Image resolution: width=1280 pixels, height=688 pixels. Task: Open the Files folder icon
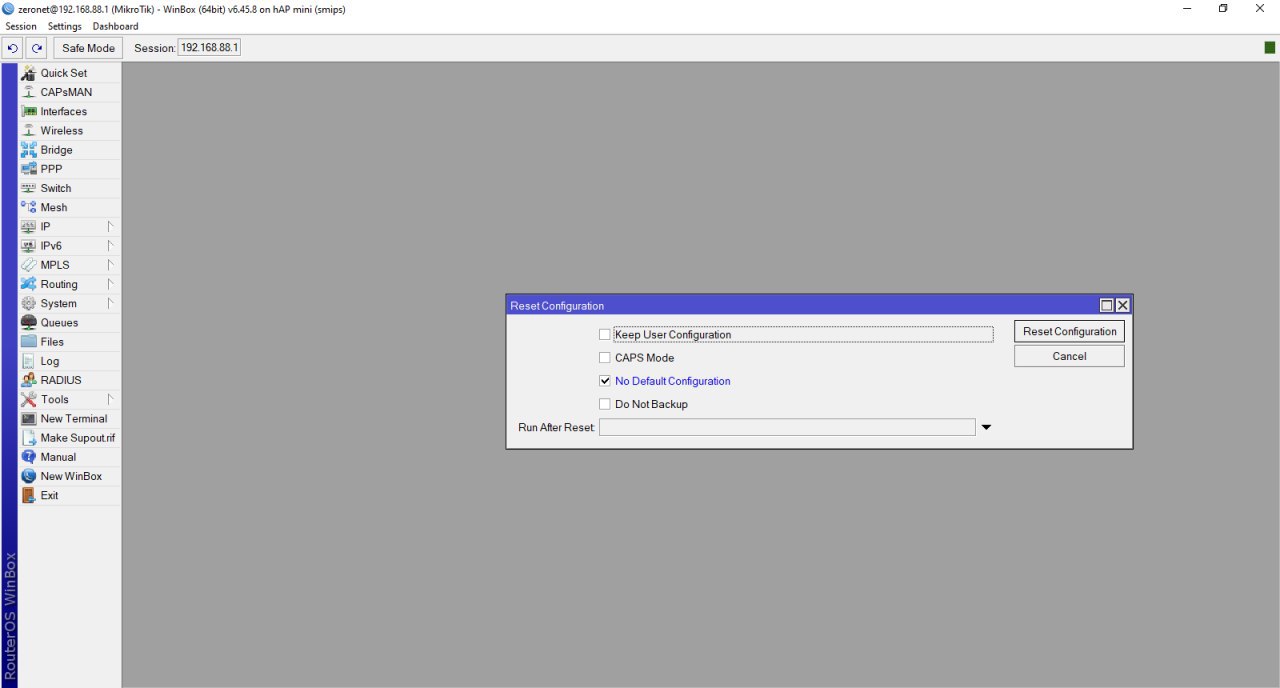coord(29,342)
